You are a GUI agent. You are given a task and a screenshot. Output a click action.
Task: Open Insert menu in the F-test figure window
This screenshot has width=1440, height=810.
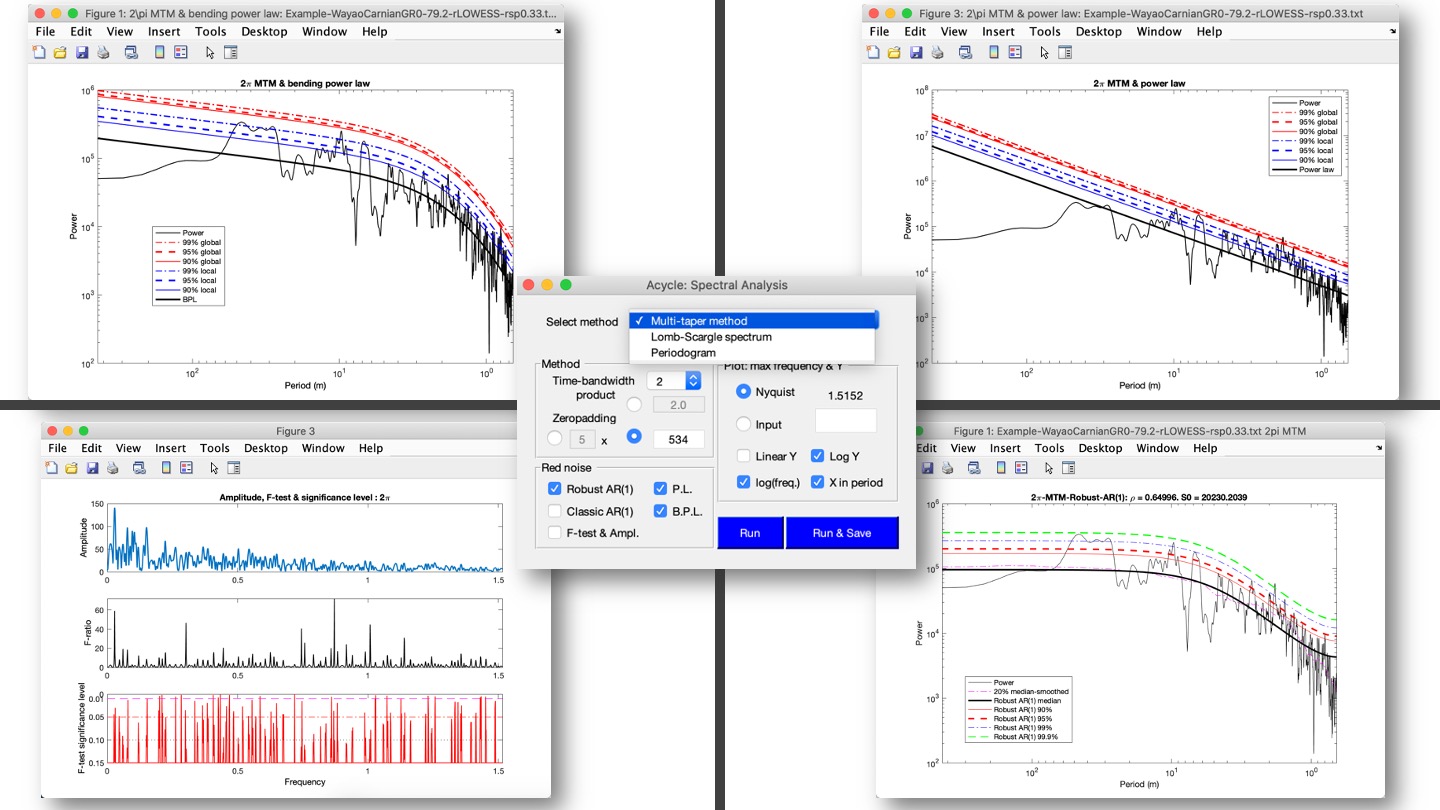[x=171, y=448]
